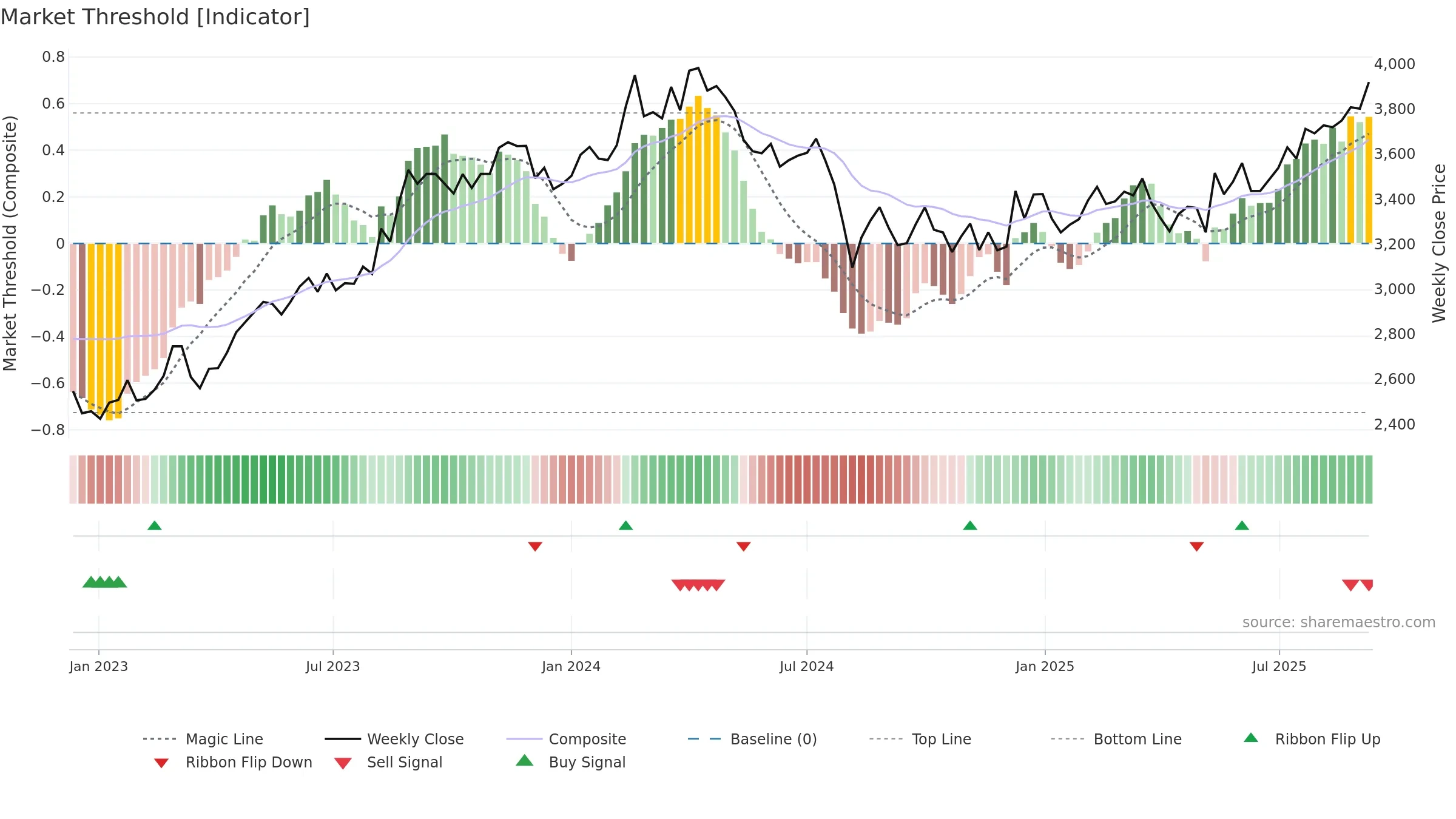The image size is (1456, 819).
Task: Click the last yellow bar at chart's right end
Action: pyautogui.click(x=1369, y=180)
